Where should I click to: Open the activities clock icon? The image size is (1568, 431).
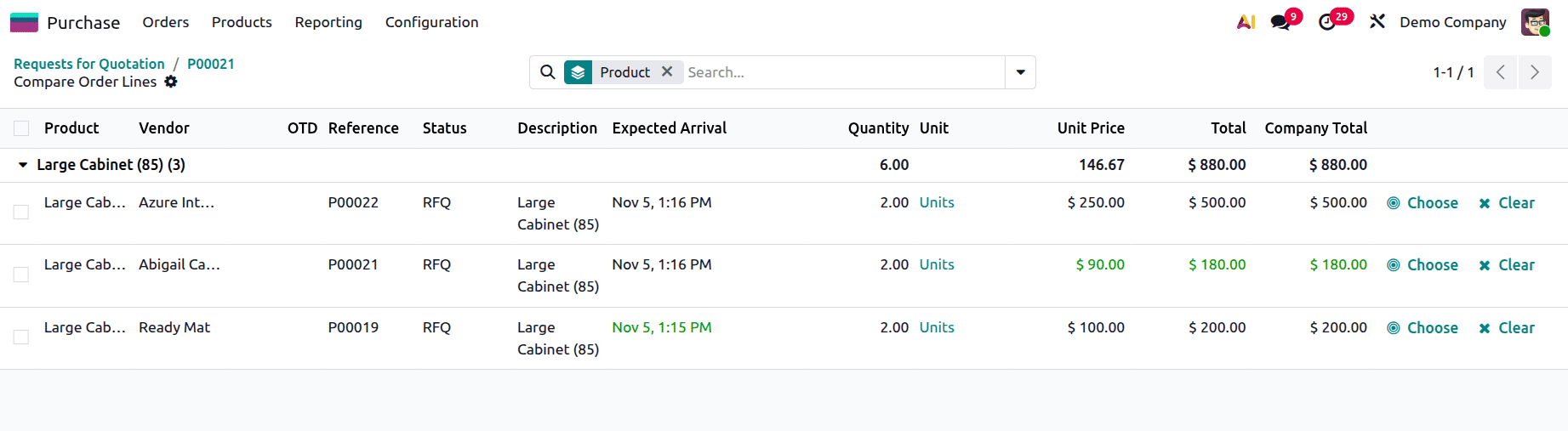point(1328,22)
